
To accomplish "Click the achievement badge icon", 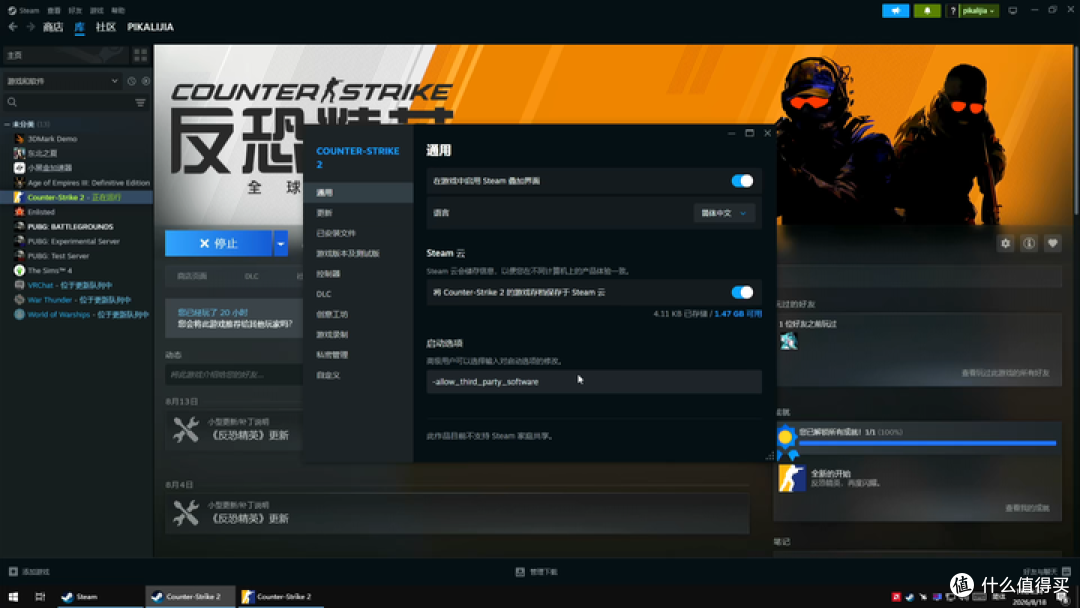I will [x=786, y=440].
